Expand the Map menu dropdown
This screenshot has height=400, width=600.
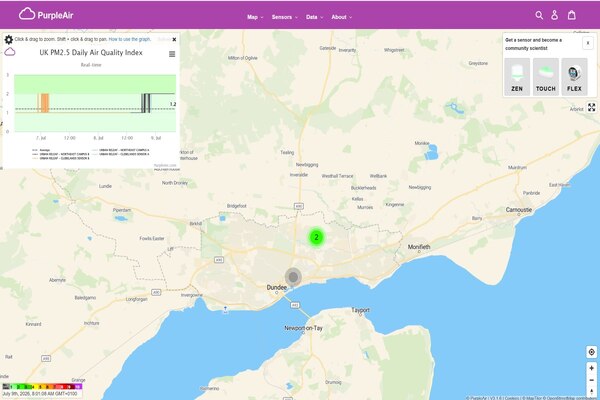(x=255, y=17)
